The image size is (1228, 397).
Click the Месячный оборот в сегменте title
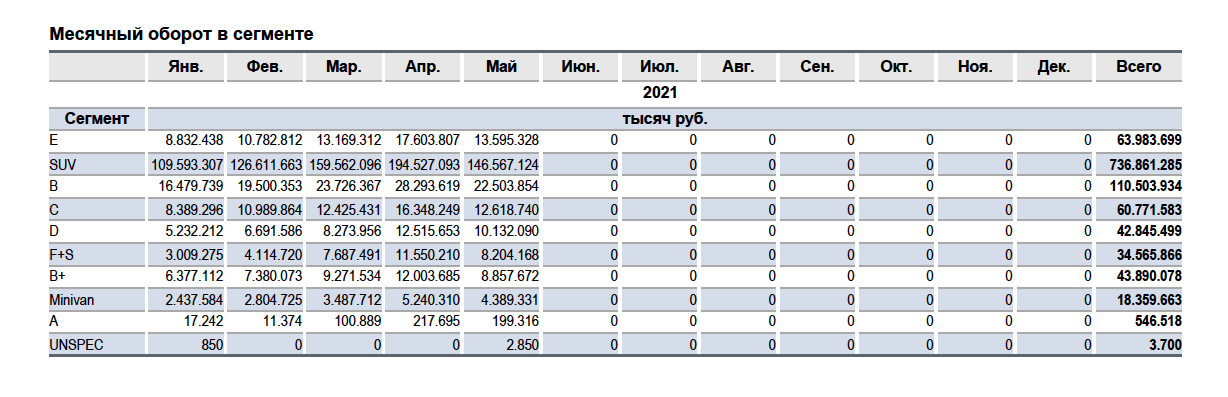coord(182,34)
